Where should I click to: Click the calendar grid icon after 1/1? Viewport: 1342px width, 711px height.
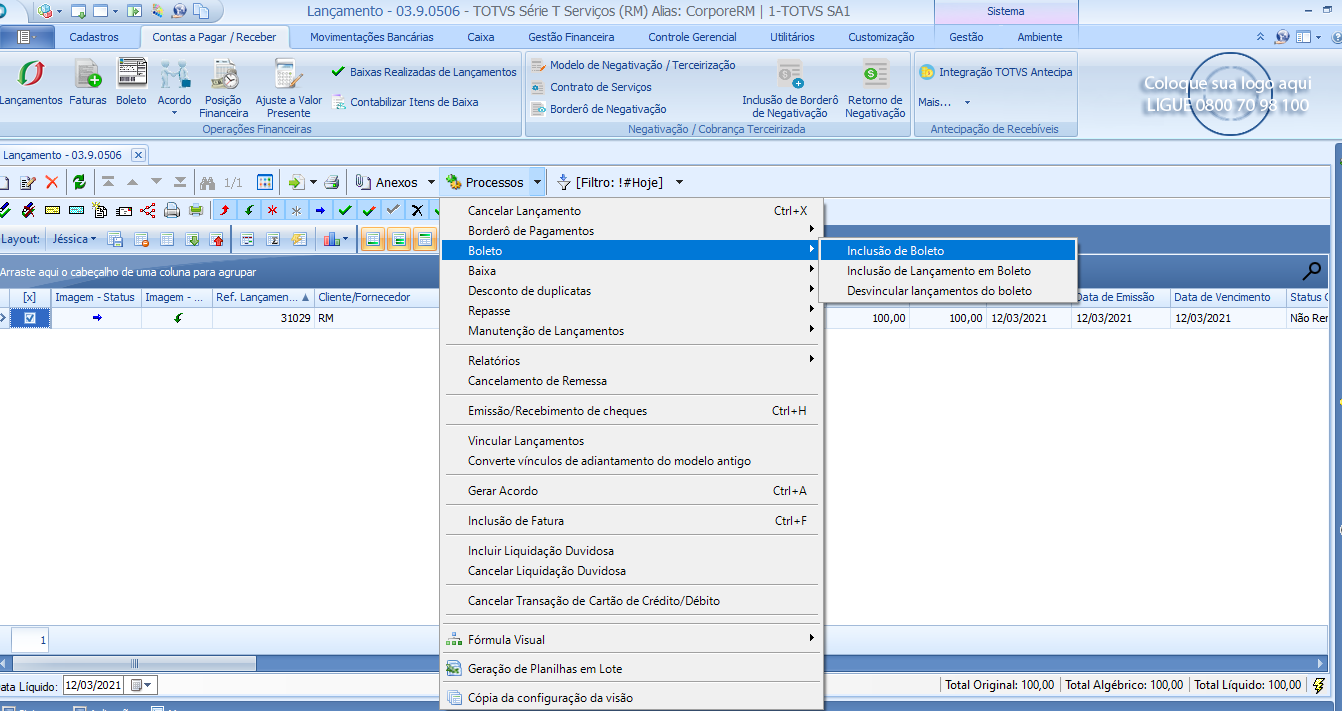click(x=265, y=182)
